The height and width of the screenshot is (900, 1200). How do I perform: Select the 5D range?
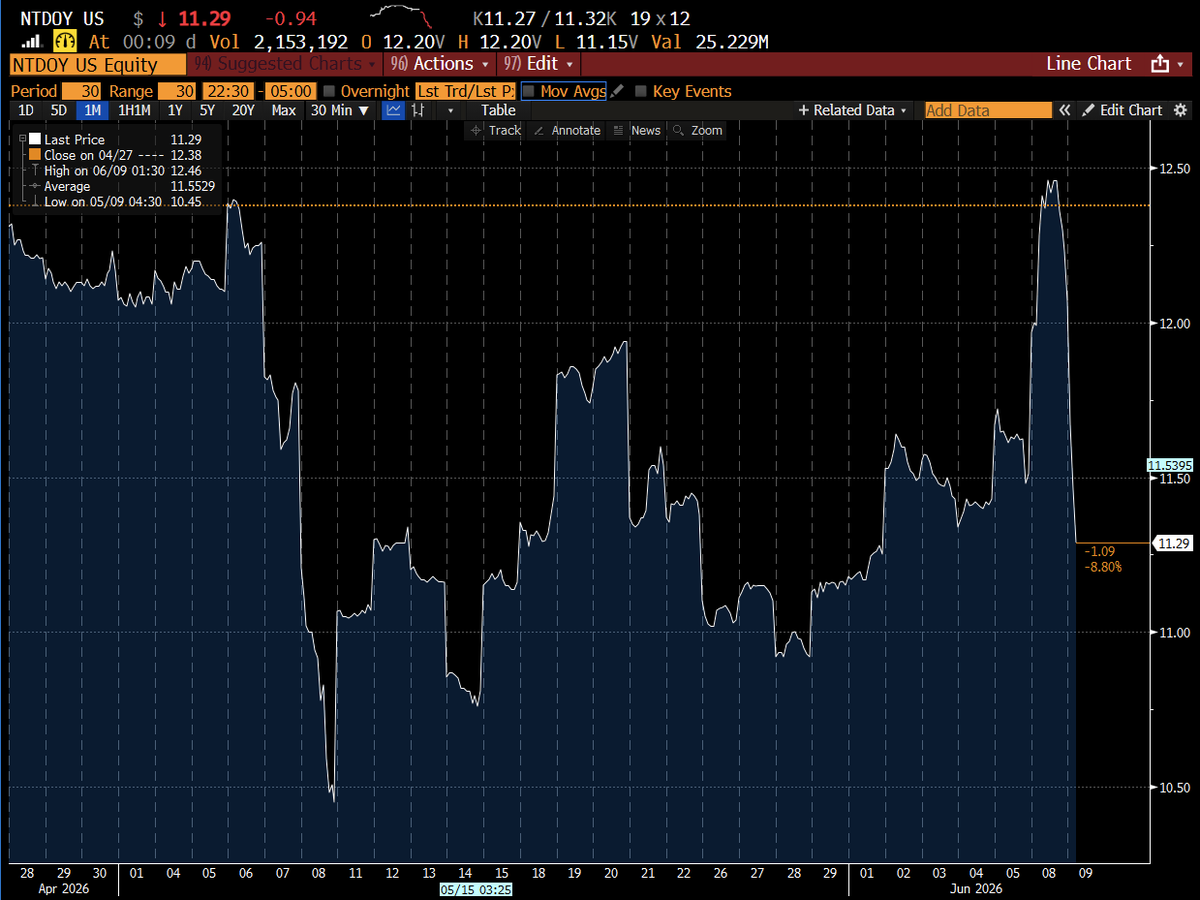point(59,110)
